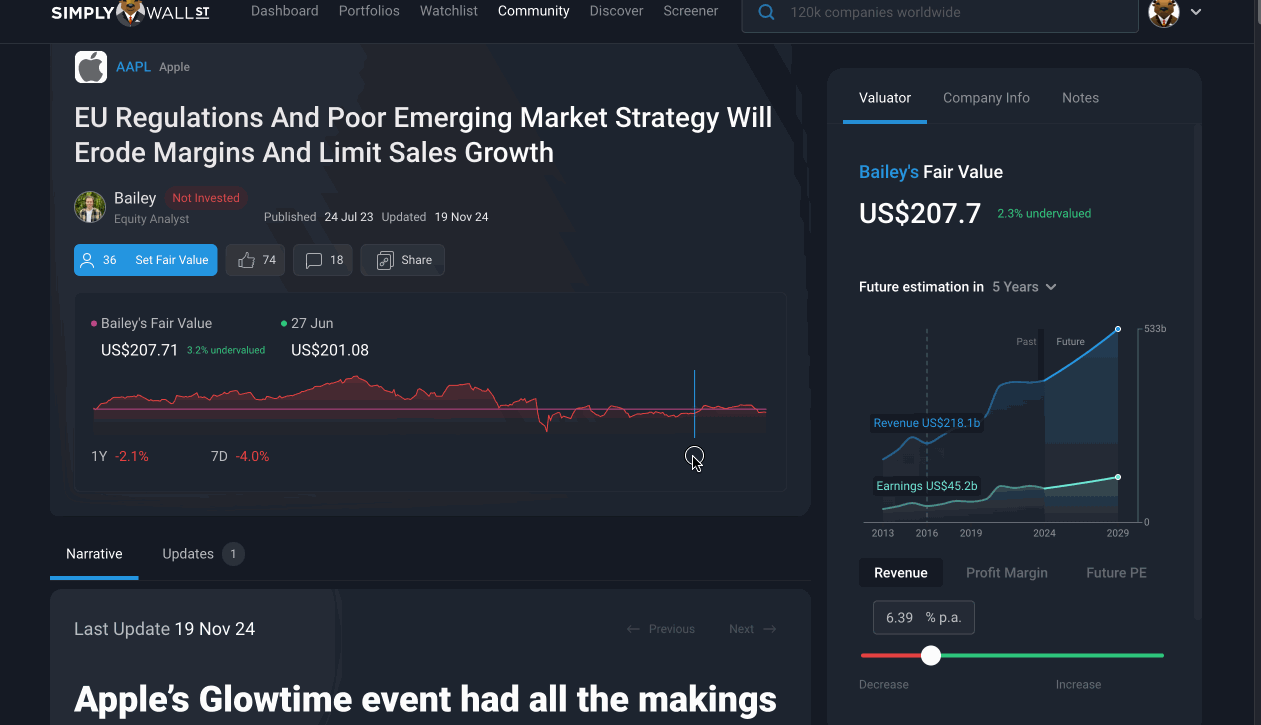Image resolution: width=1261 pixels, height=725 pixels.
Task: Expand the account menu chevron
Action: click(1196, 13)
